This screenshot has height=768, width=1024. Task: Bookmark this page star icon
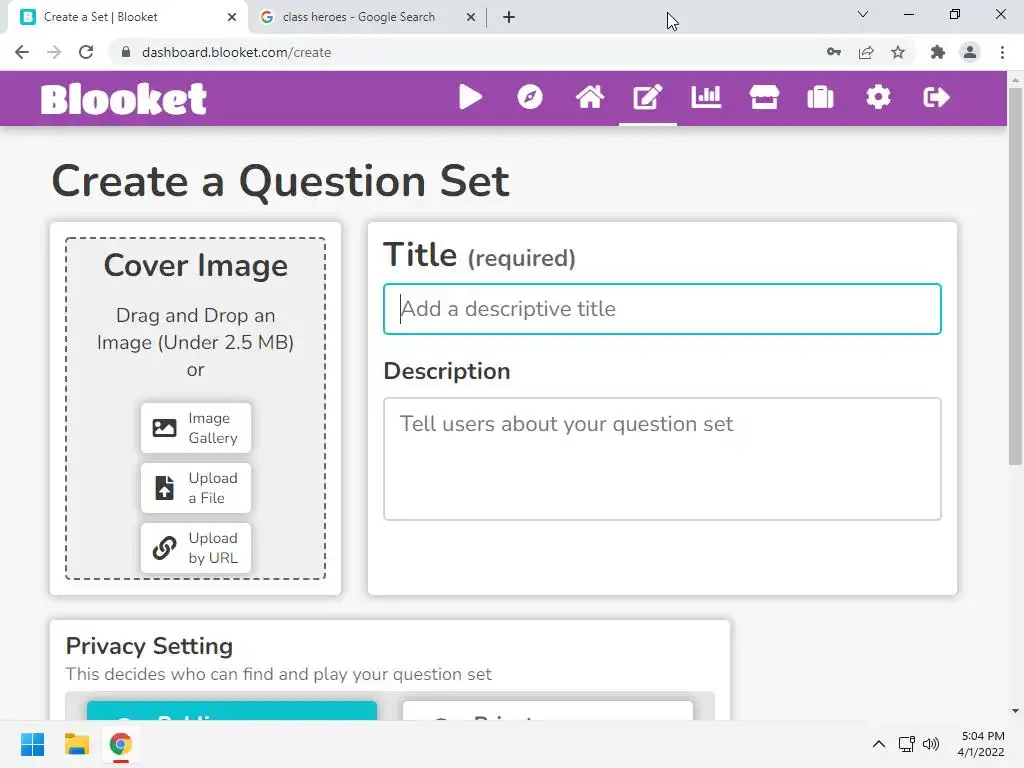(898, 52)
